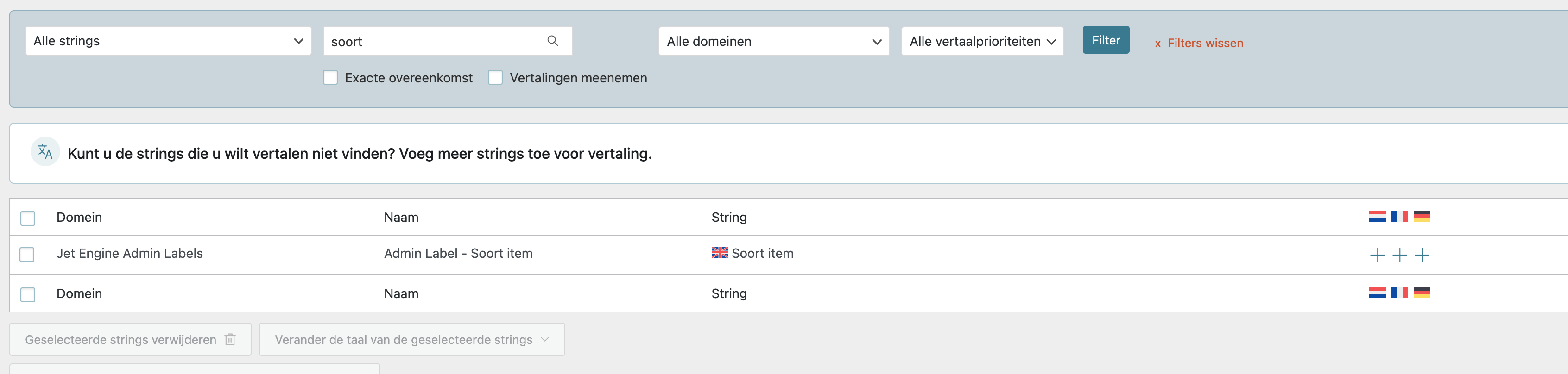1568x374 pixels.
Task: Click the Dutch flag in the top header row
Action: click(1377, 216)
